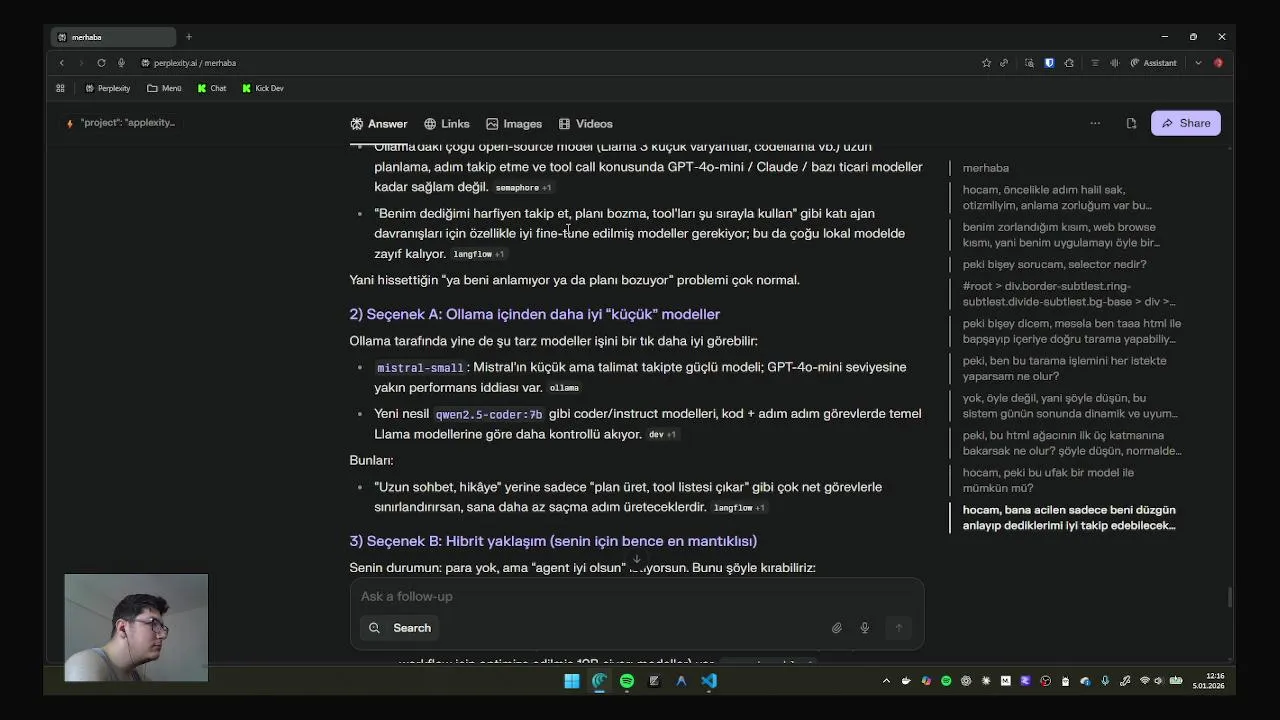Image resolution: width=1280 pixels, height=720 pixels.
Task: Open the three-dots more options menu
Action: pyautogui.click(x=1095, y=124)
